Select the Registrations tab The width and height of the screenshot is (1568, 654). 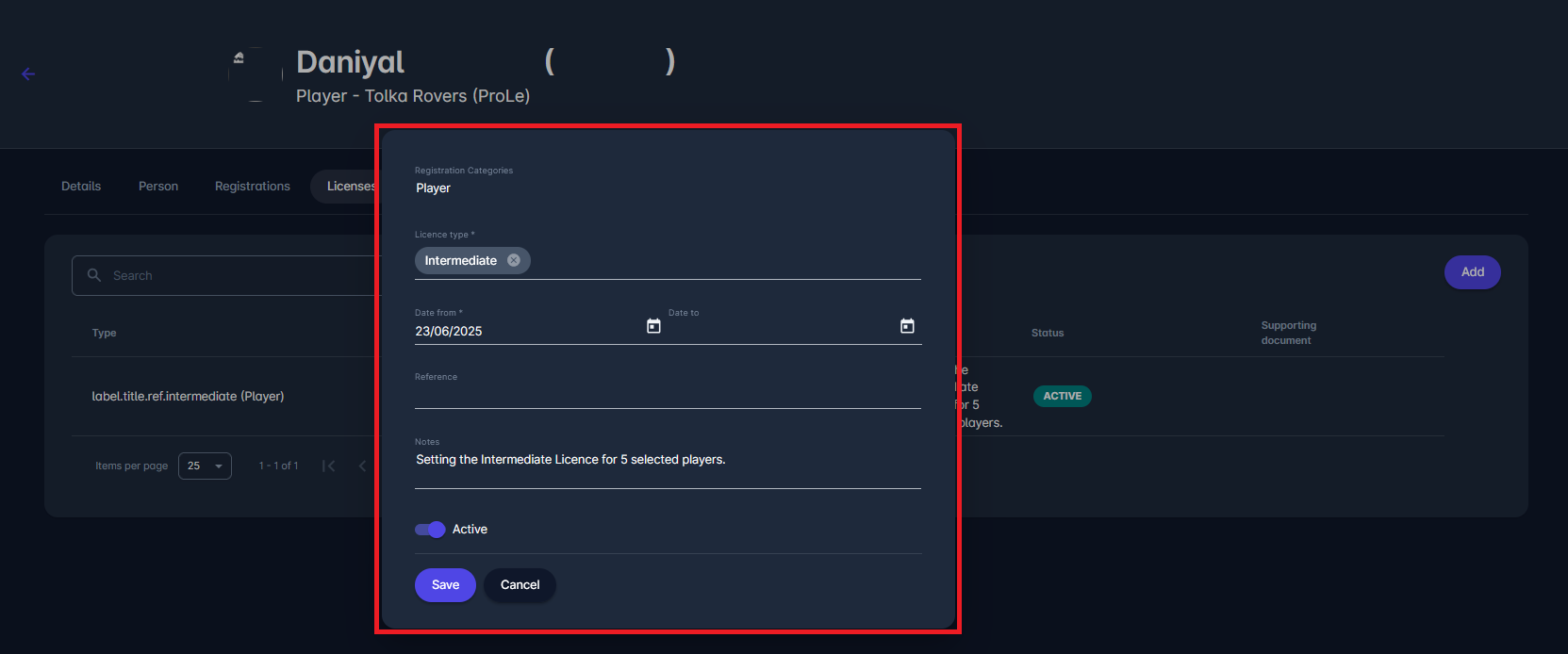pos(253,187)
